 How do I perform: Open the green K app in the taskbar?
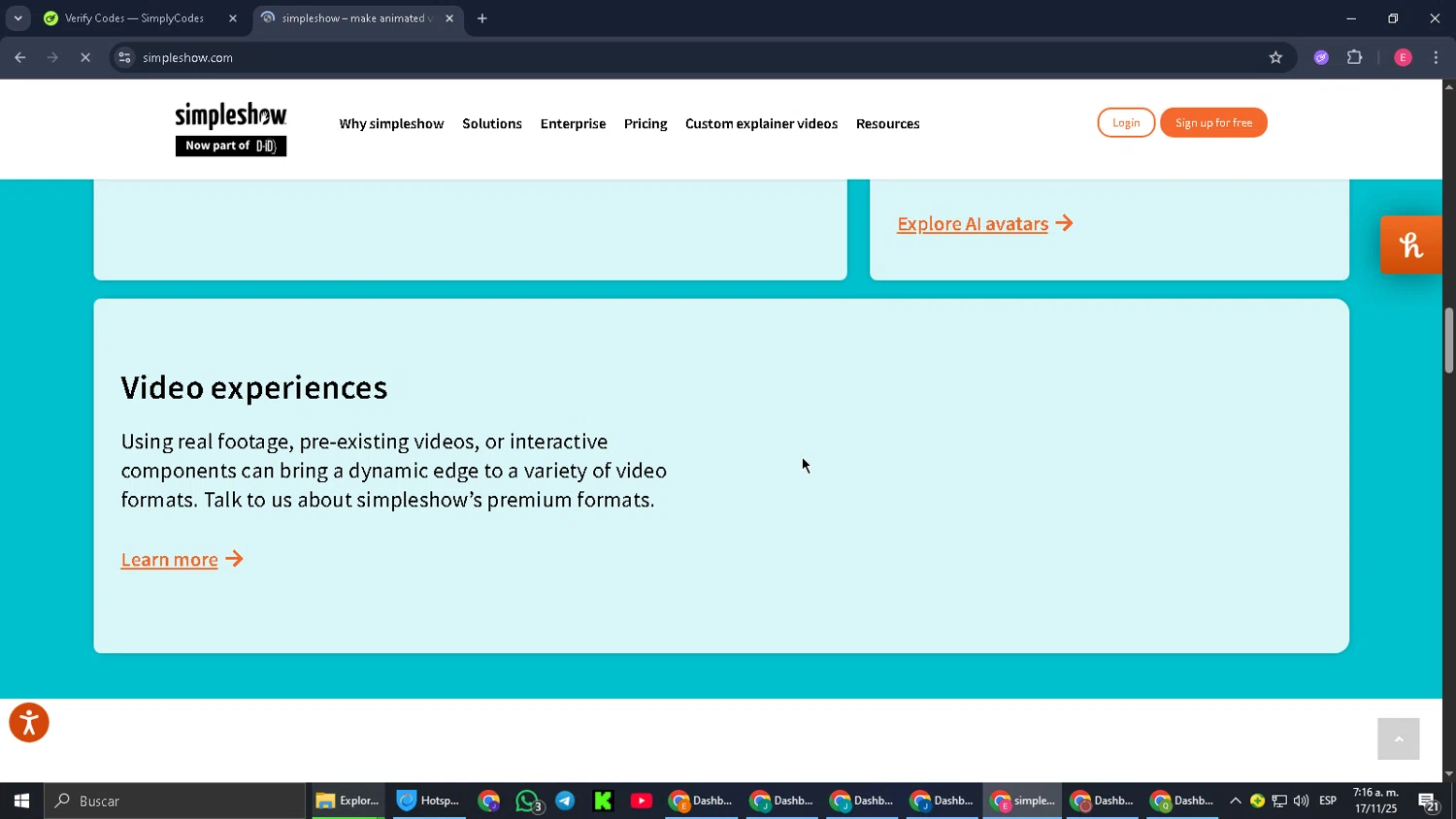[x=603, y=801]
